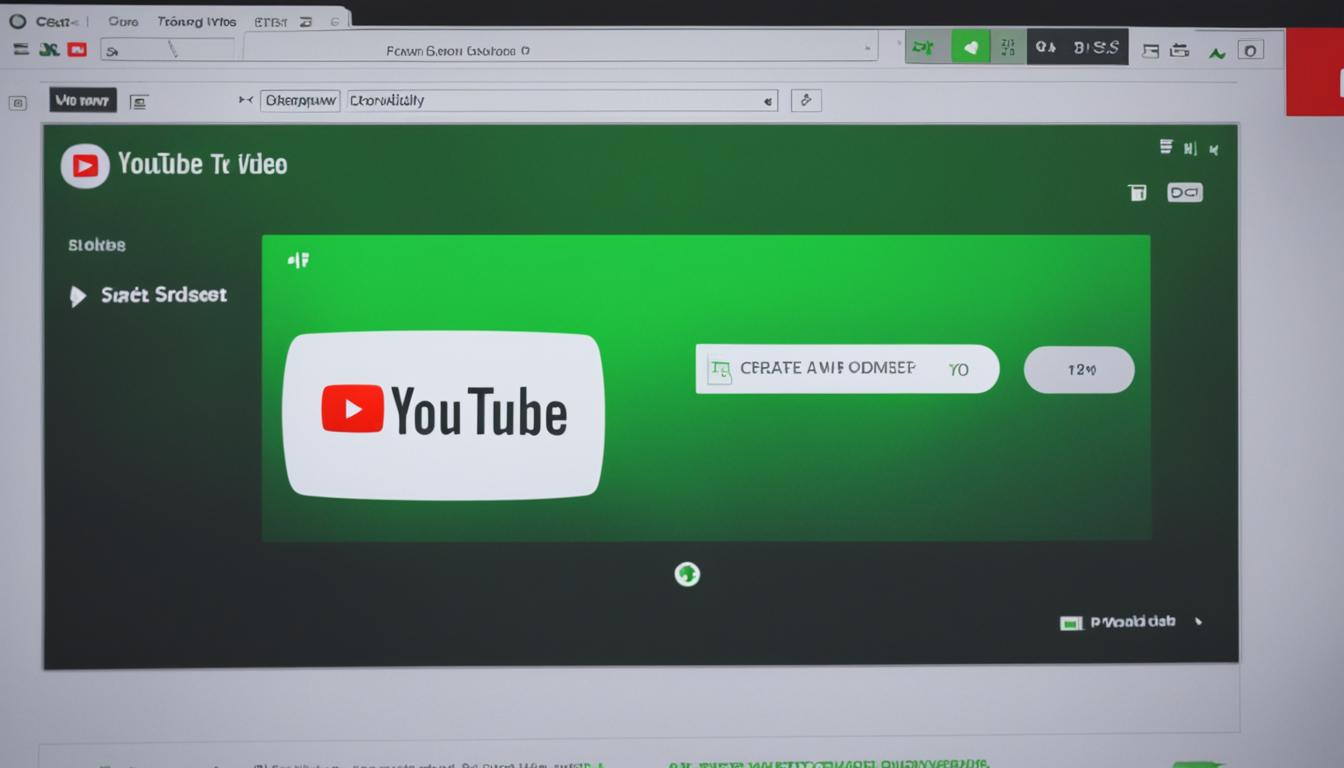
Task: Click the green rectangle icon before 'PVoold dab'
Action: coord(1071,623)
